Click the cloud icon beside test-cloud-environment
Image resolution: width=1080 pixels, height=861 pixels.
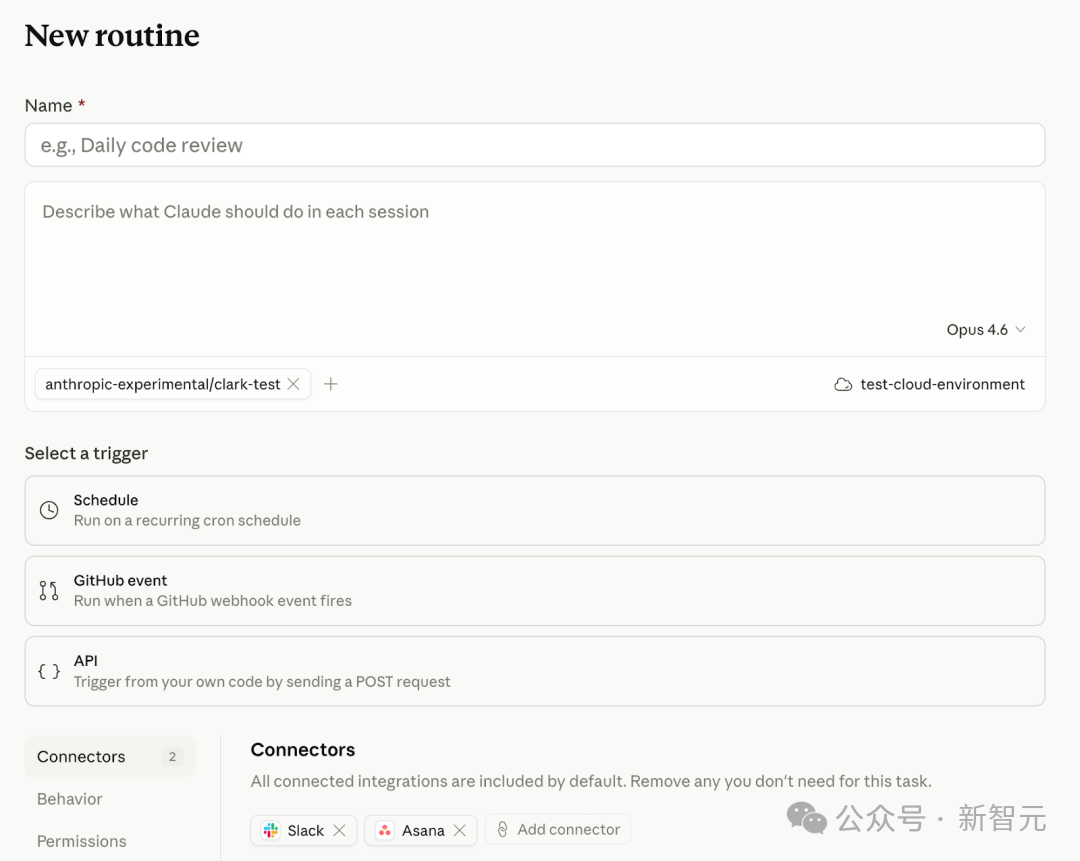coord(843,384)
